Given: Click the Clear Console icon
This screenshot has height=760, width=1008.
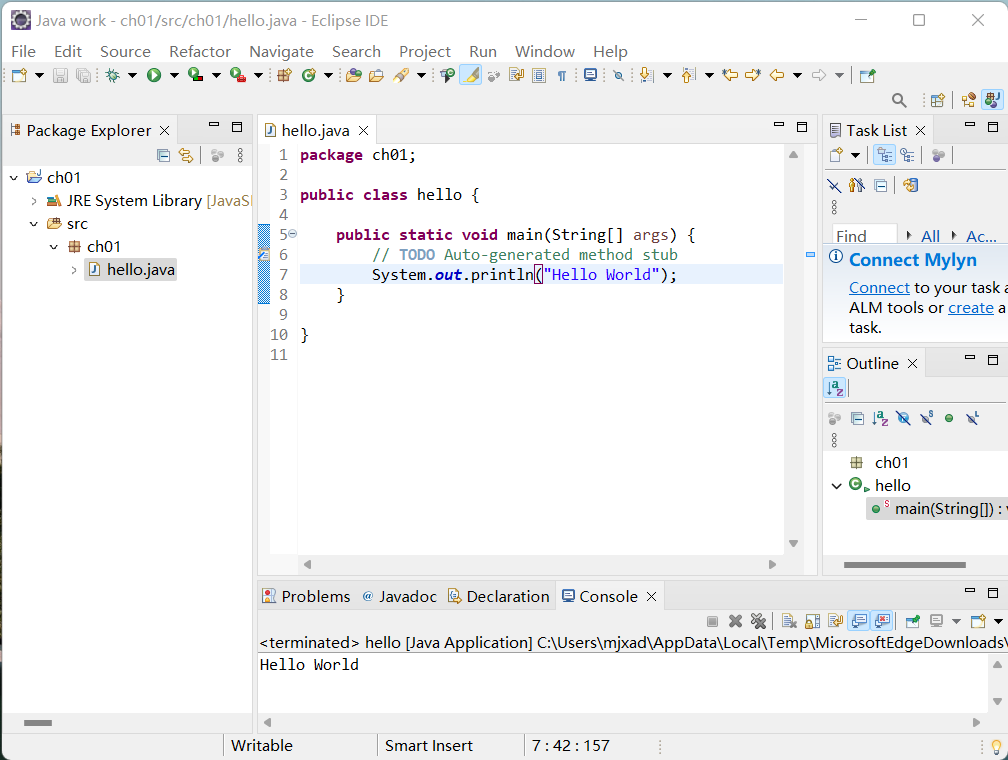Looking at the screenshot, I should point(789,621).
